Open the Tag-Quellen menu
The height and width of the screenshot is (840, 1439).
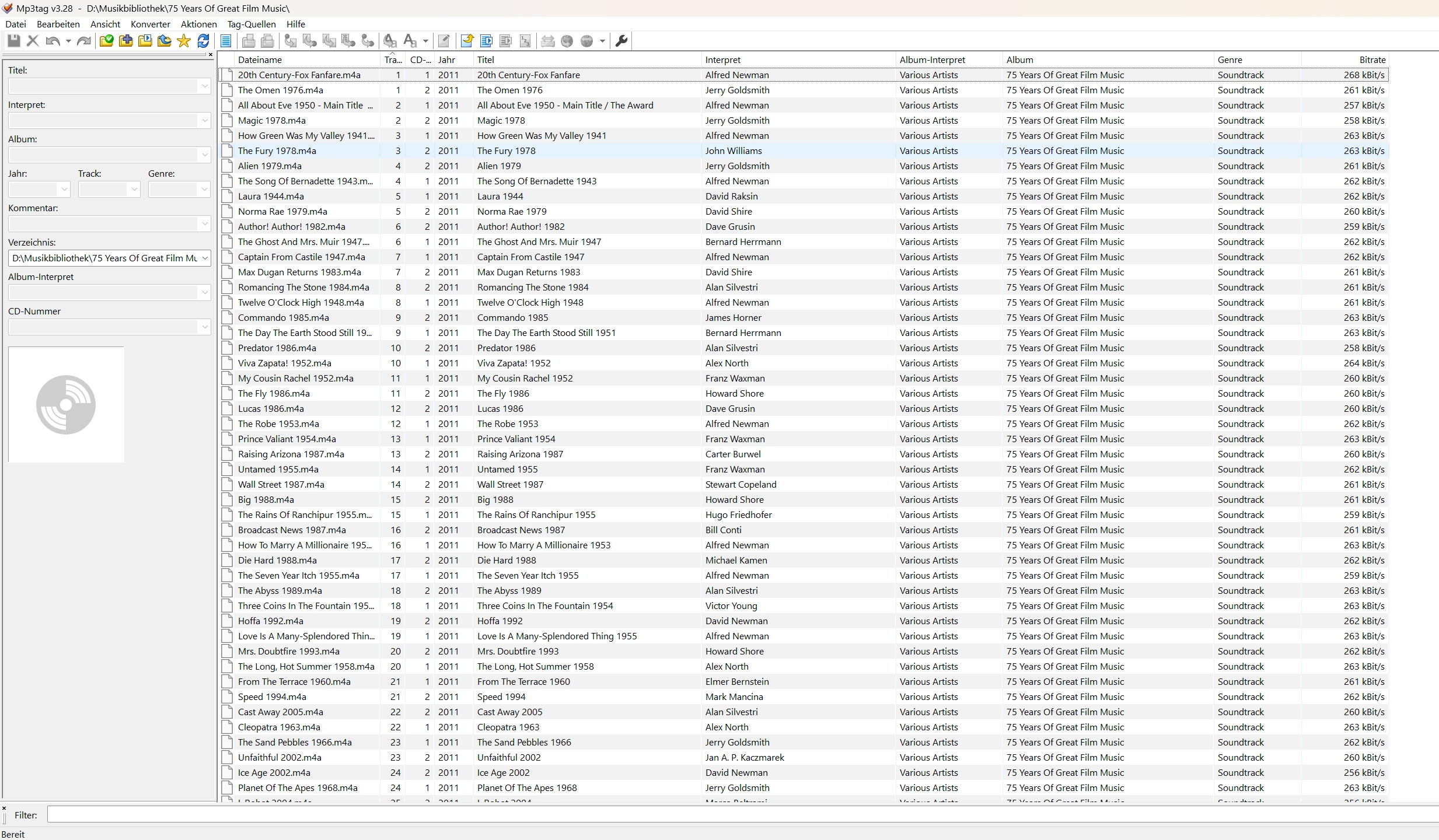click(x=252, y=24)
